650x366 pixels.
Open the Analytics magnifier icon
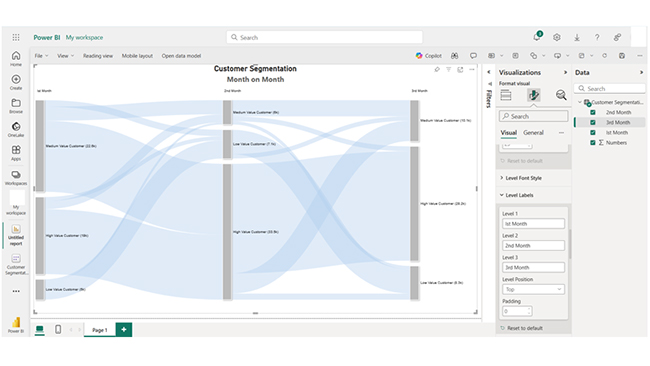point(561,95)
